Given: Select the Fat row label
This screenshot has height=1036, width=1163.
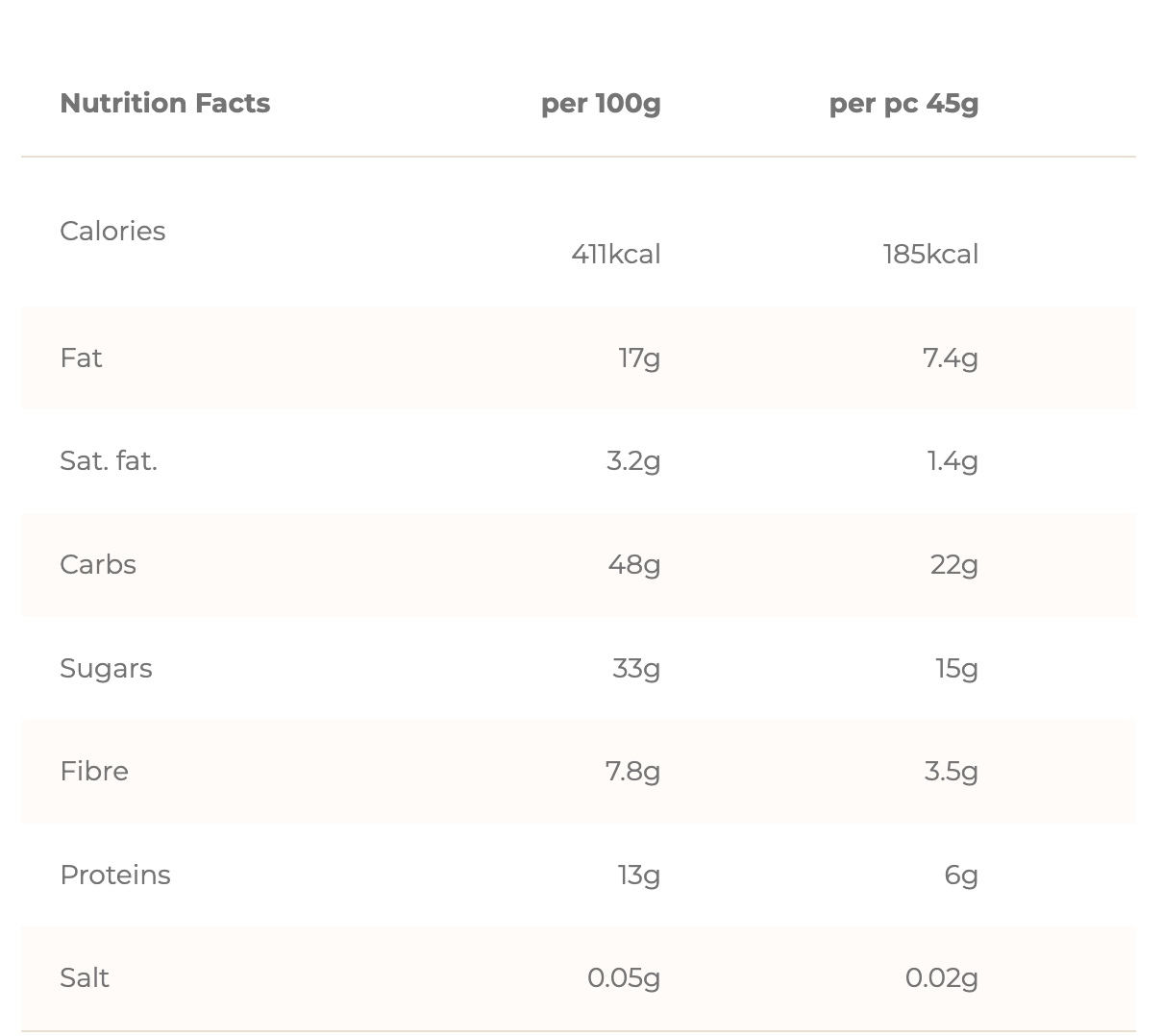Looking at the screenshot, I should click(81, 358).
